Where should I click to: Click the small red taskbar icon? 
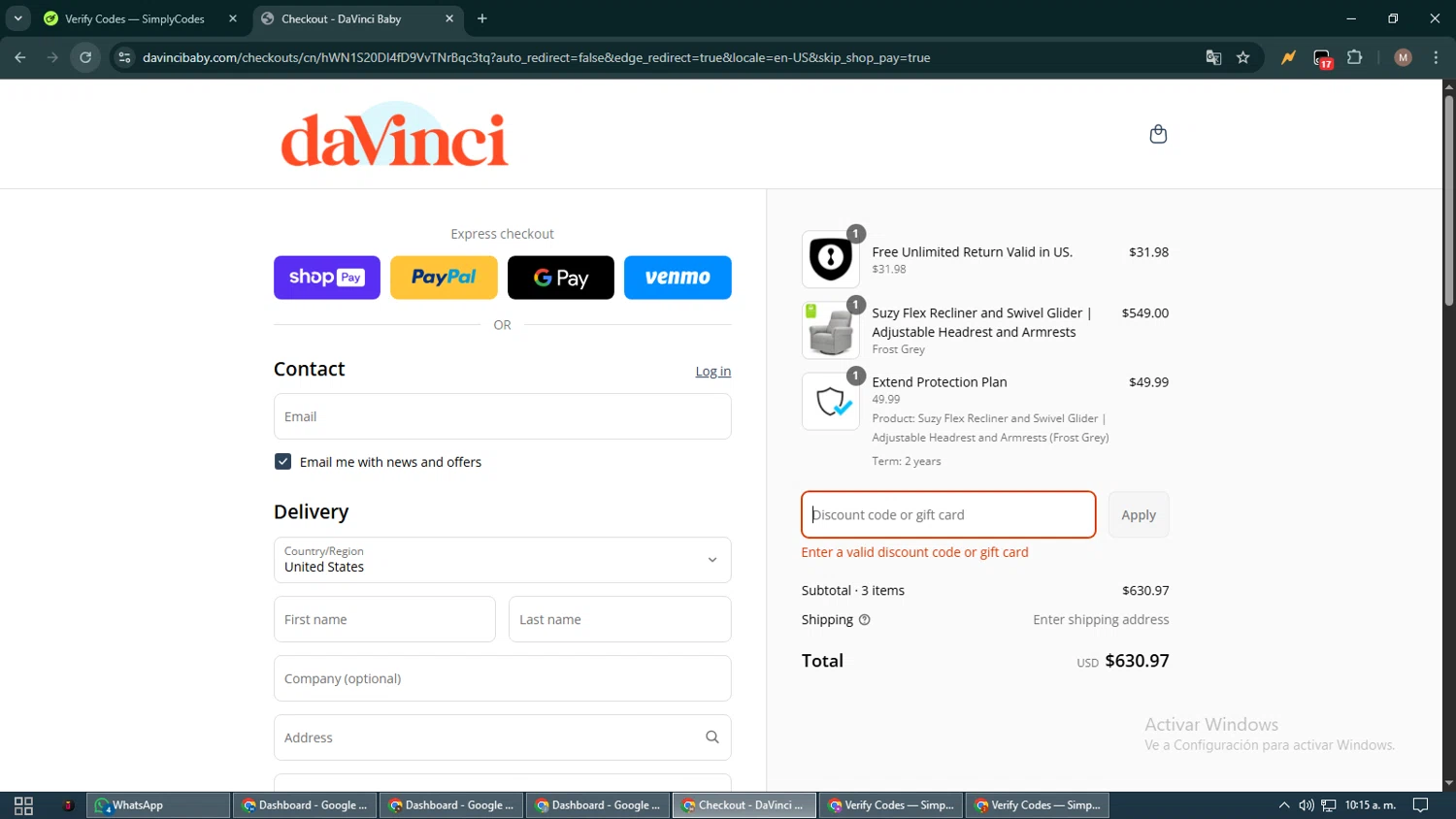coord(68,805)
